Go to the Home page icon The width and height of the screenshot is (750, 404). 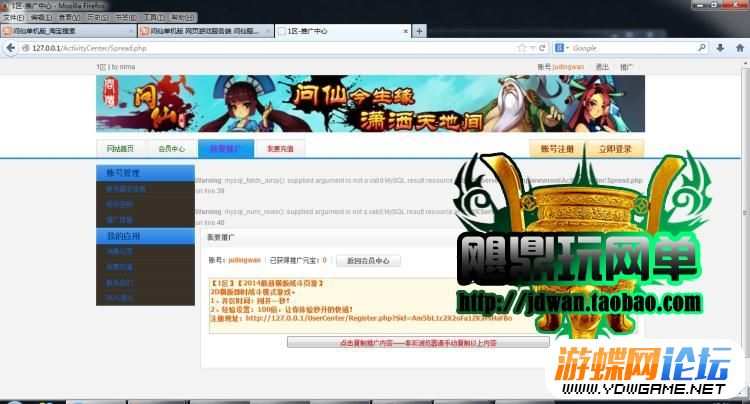(x=740, y=48)
